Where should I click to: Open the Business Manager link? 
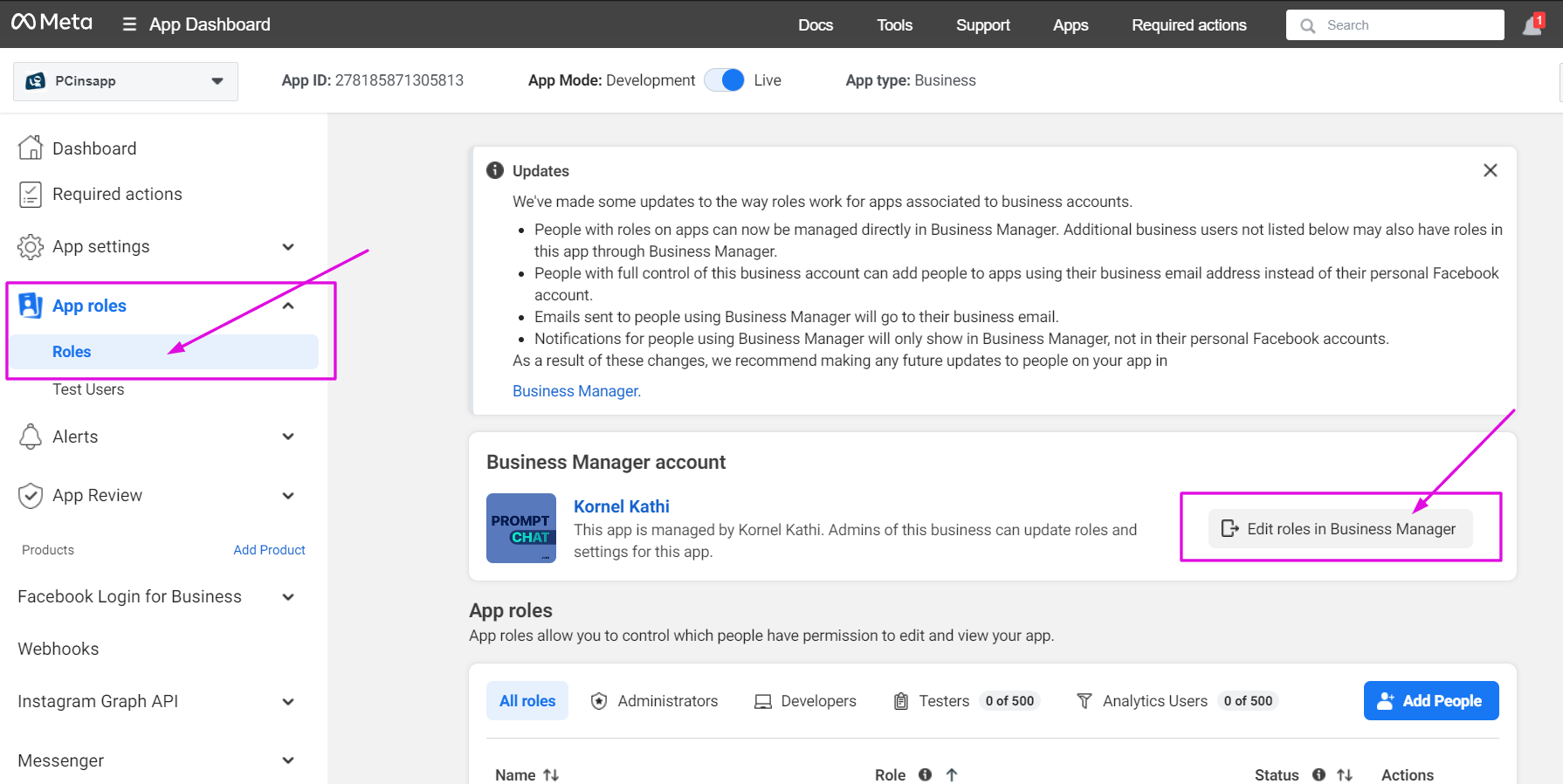(x=576, y=391)
